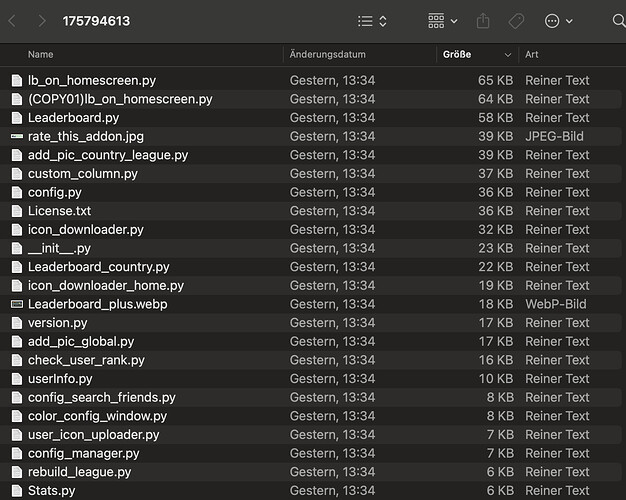This screenshot has width=626, height=500.
Task: Select file name Leaderboard_plus.webp
Action: pyautogui.click(x=98, y=304)
